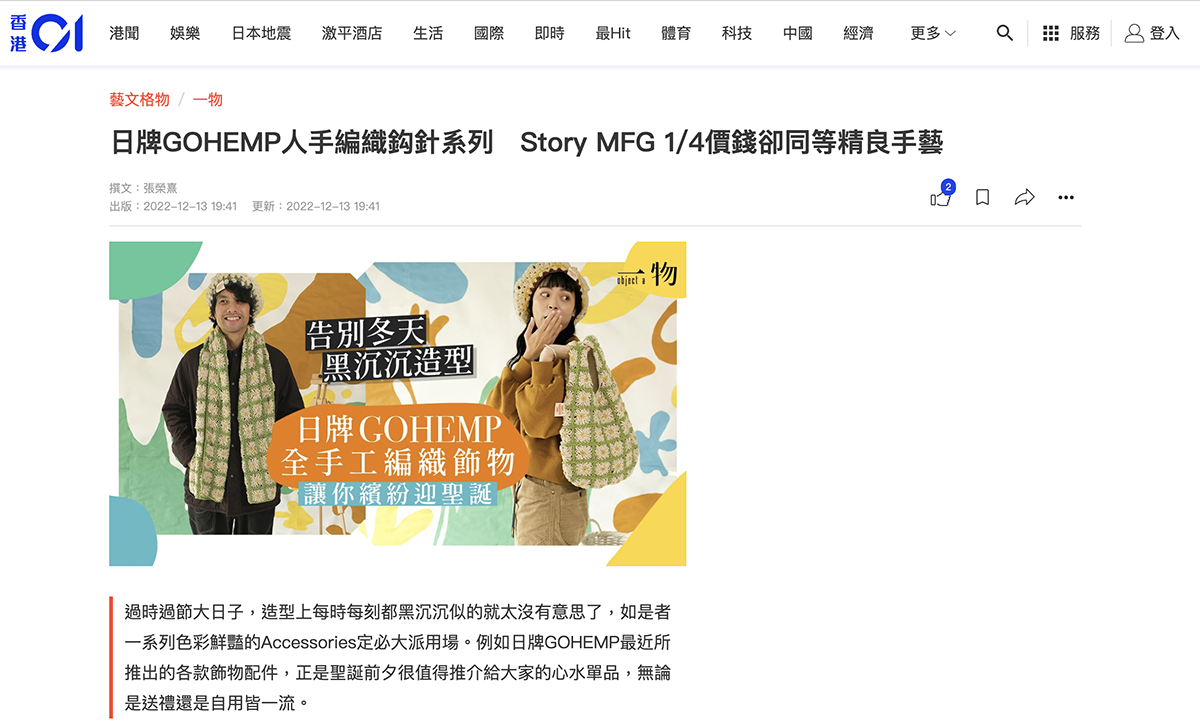Open the HK01 logo homepage

click(47, 33)
